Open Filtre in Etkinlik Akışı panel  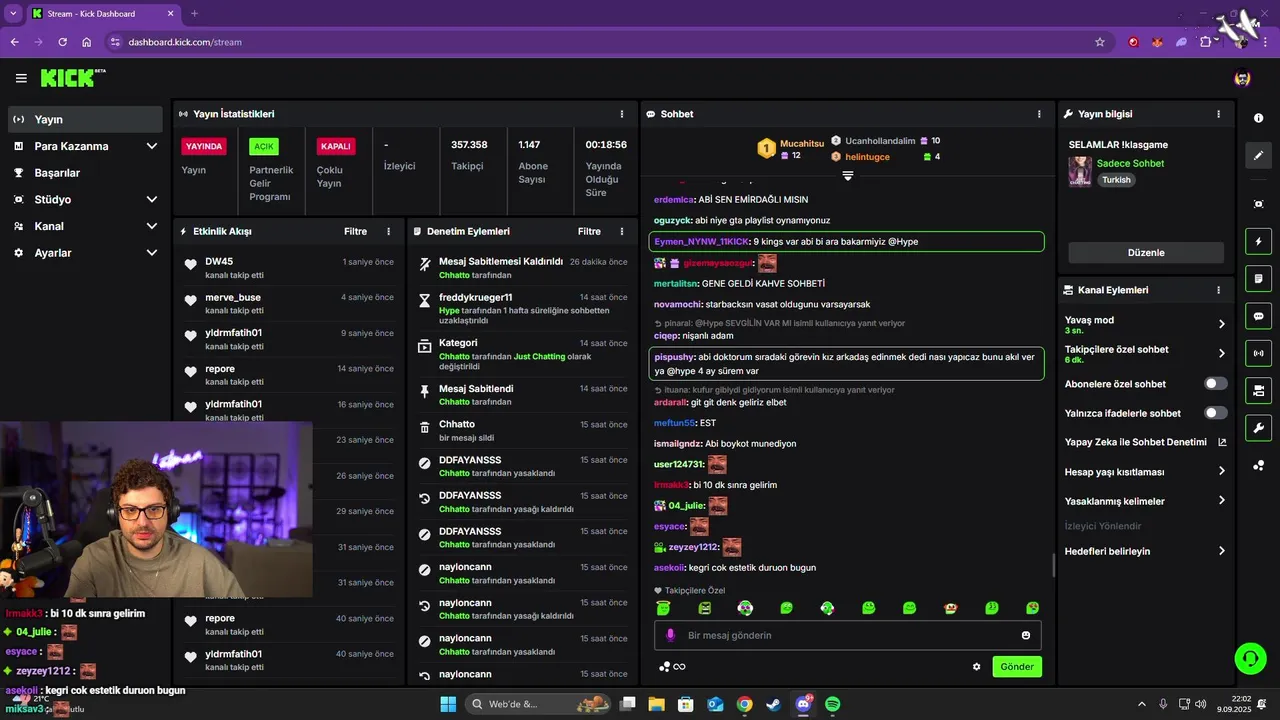click(355, 231)
